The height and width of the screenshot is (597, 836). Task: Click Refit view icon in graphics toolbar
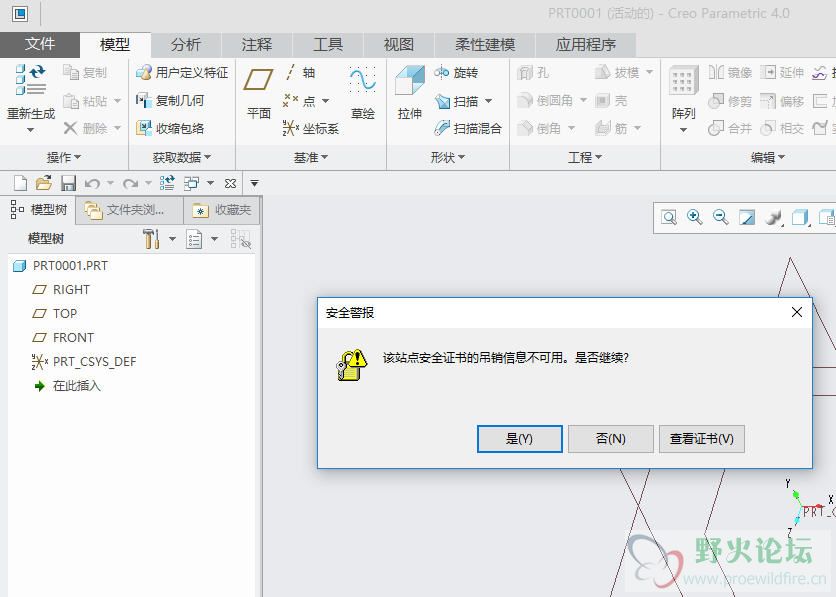[669, 217]
